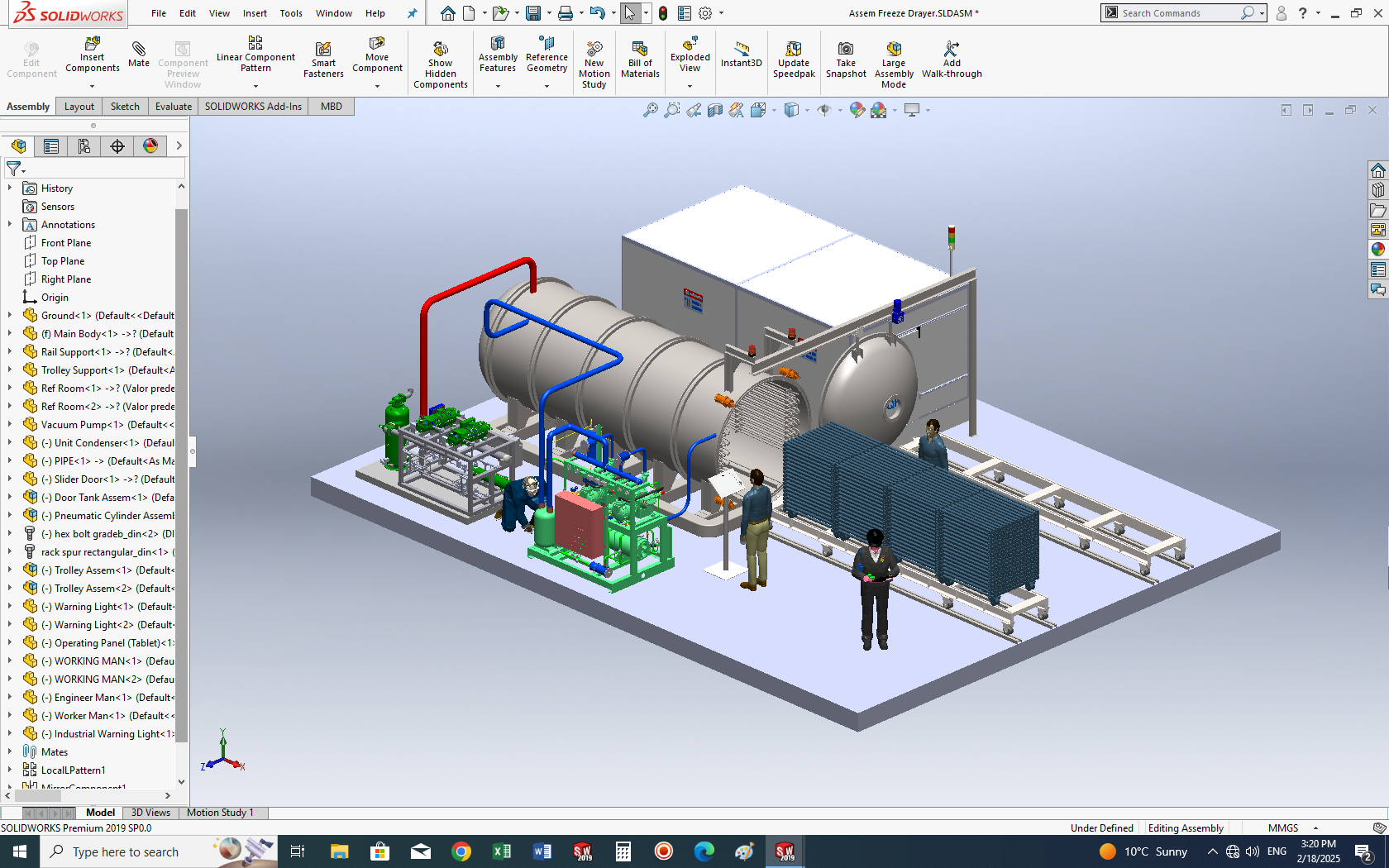Screen dimensions: 1389x868
Task: Select Front Plane in tree
Action: point(66,243)
